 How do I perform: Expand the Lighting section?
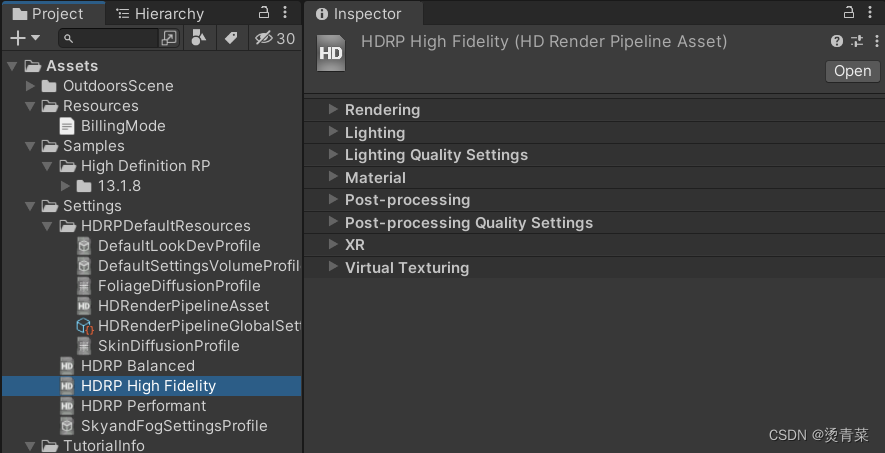[x=334, y=132]
